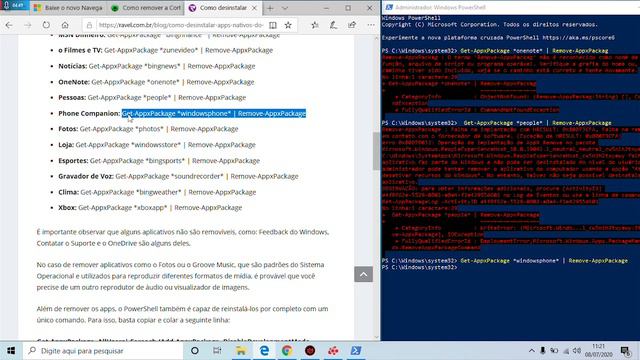Click the back-to-top arrow button
This screenshot has height=360, width=640.
[x=363, y=274]
